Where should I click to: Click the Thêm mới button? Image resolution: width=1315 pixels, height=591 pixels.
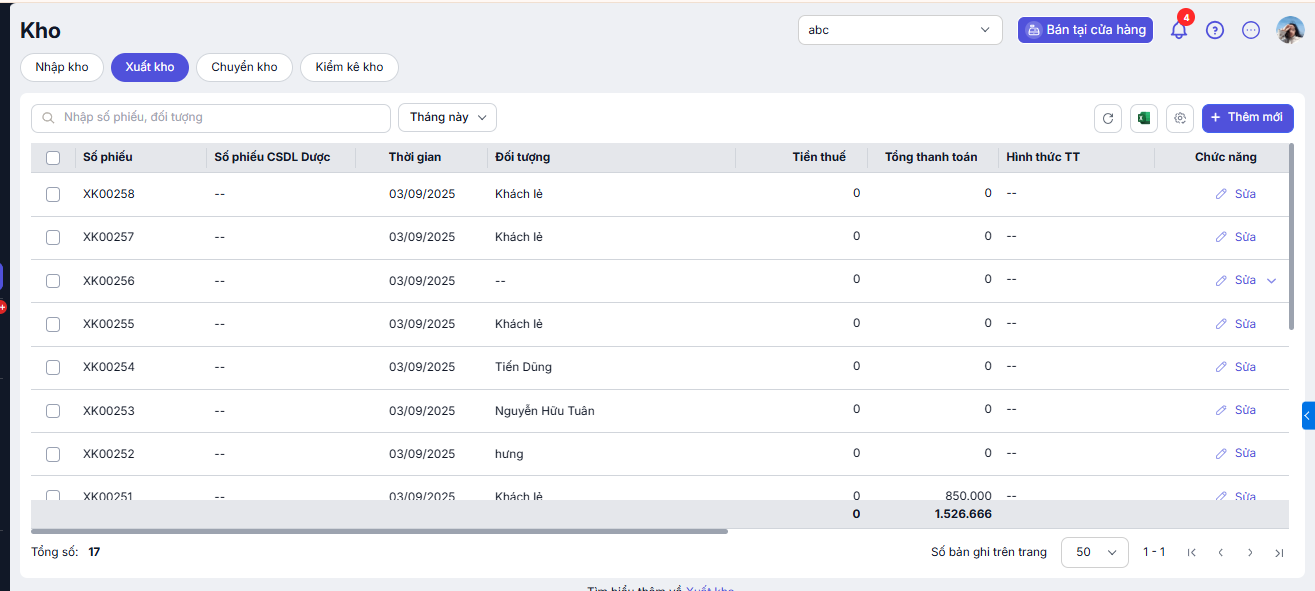[1248, 118]
